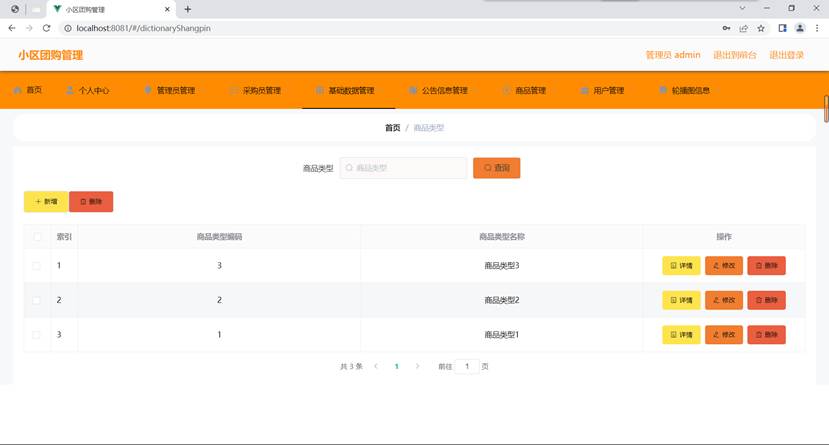The width and height of the screenshot is (829, 445).
Task: Go back with browser back arrow
Action: tap(12, 28)
